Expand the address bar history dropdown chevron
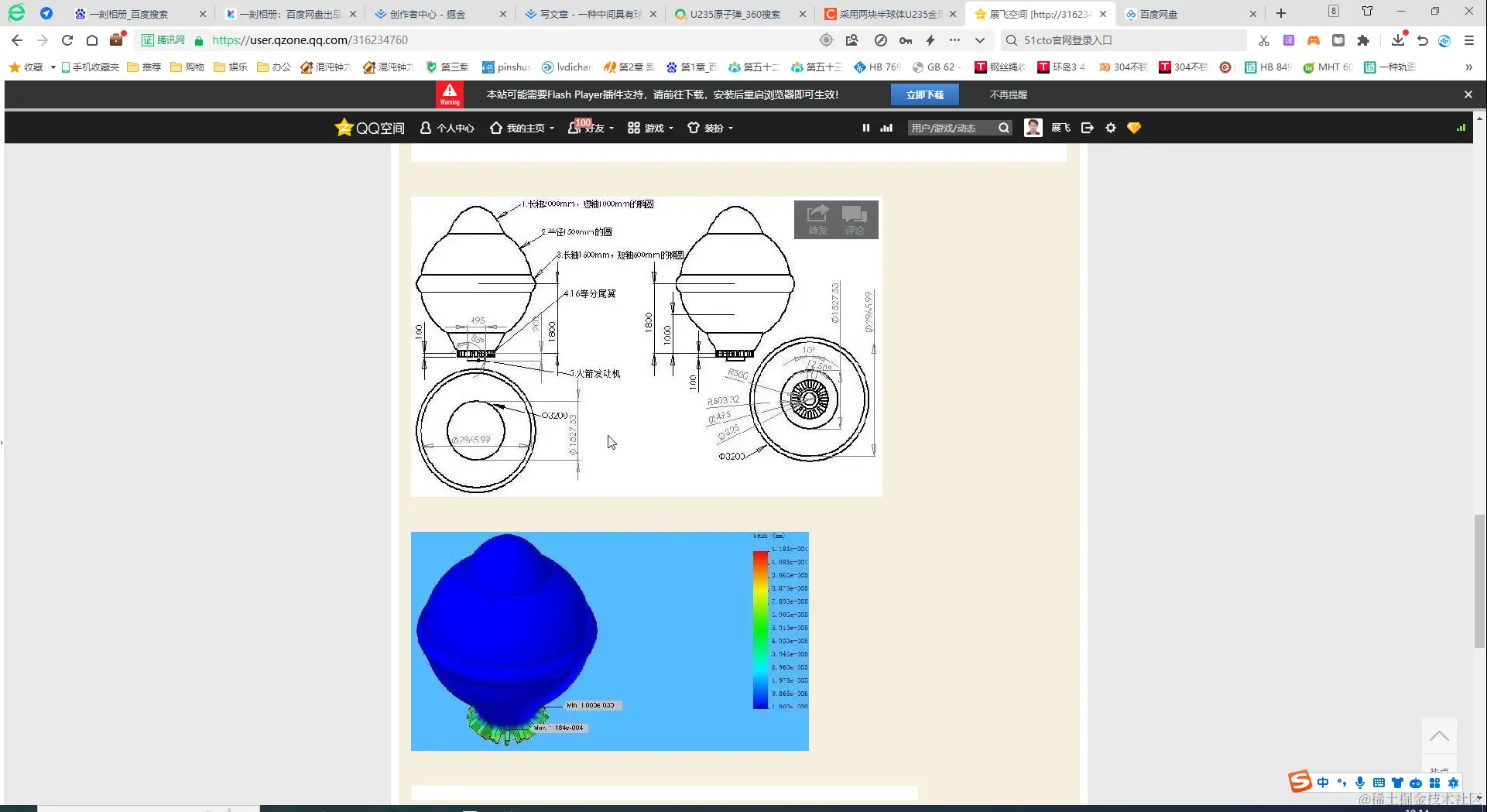 point(980,40)
